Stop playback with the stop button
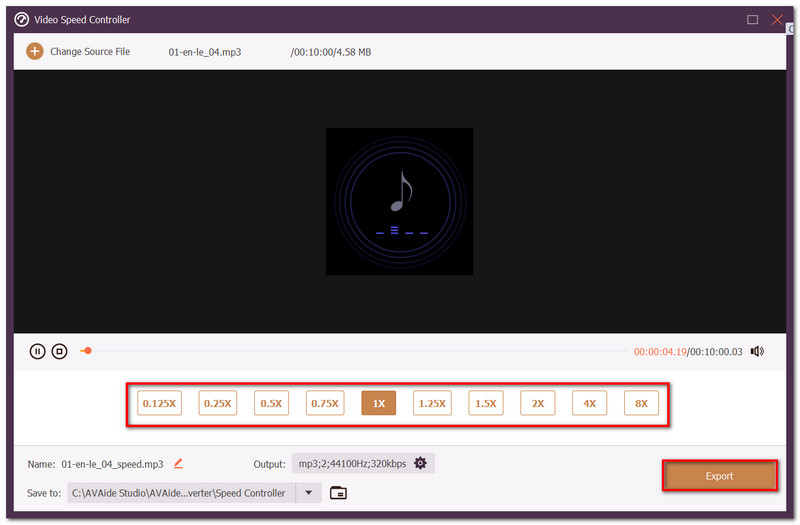This screenshot has width=800, height=525. (x=59, y=352)
